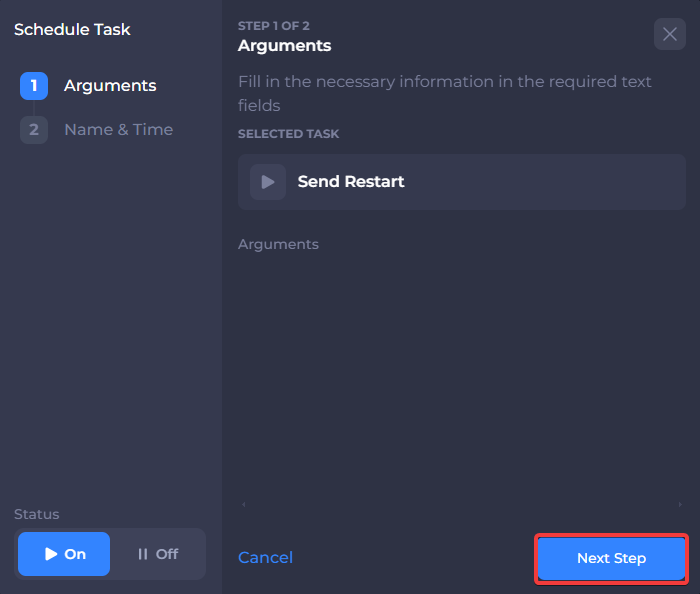Viewport: 700px width, 594px height.
Task: Click the STEP 1 OF 2 indicator
Action: [281, 25]
